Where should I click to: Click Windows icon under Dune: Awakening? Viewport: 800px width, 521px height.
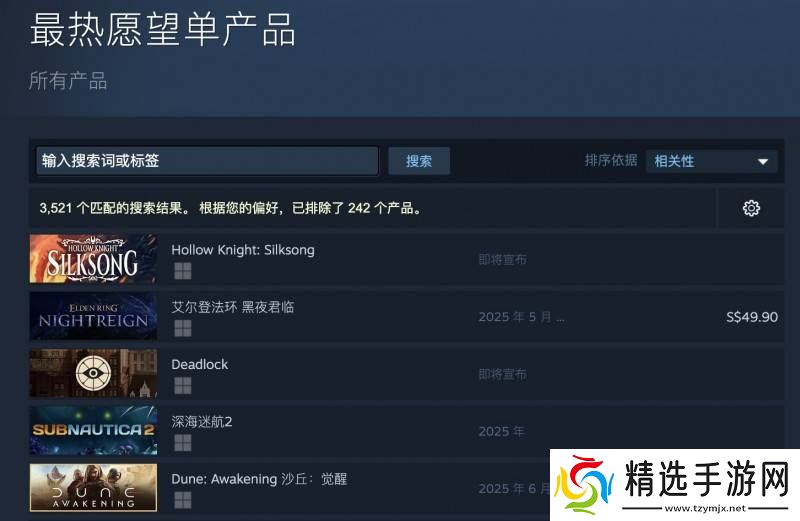183,500
